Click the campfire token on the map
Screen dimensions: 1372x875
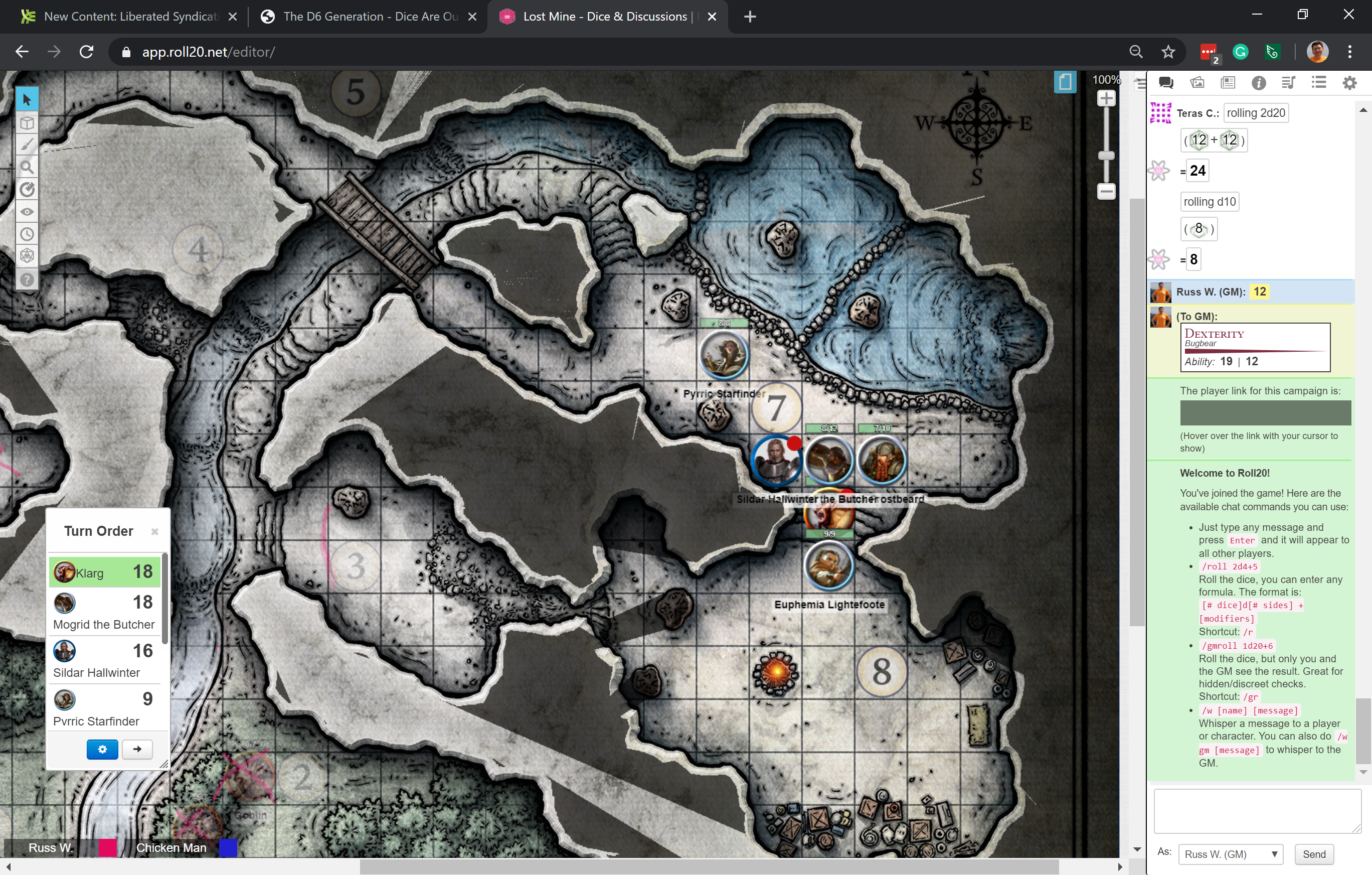pyautogui.click(x=776, y=673)
